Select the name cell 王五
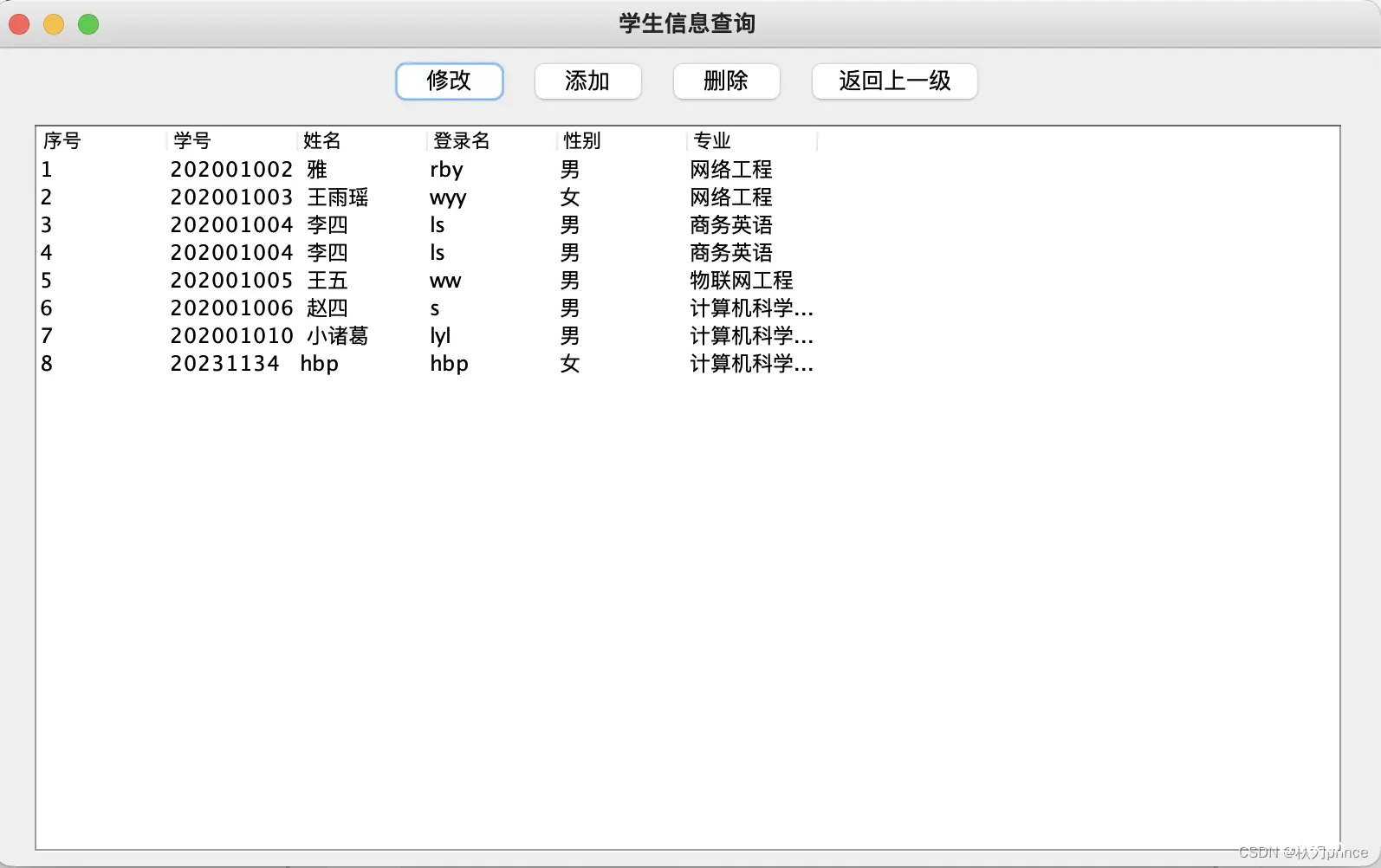This screenshot has height=868, width=1381. [x=361, y=281]
